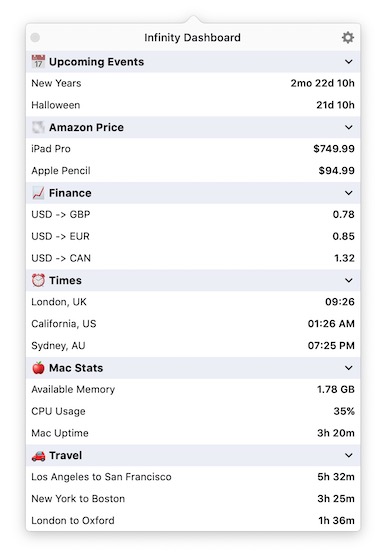Image resolution: width=387 pixels, height=560 pixels.
Task: Select the USD -> EUR exchange row
Action: coord(193,236)
